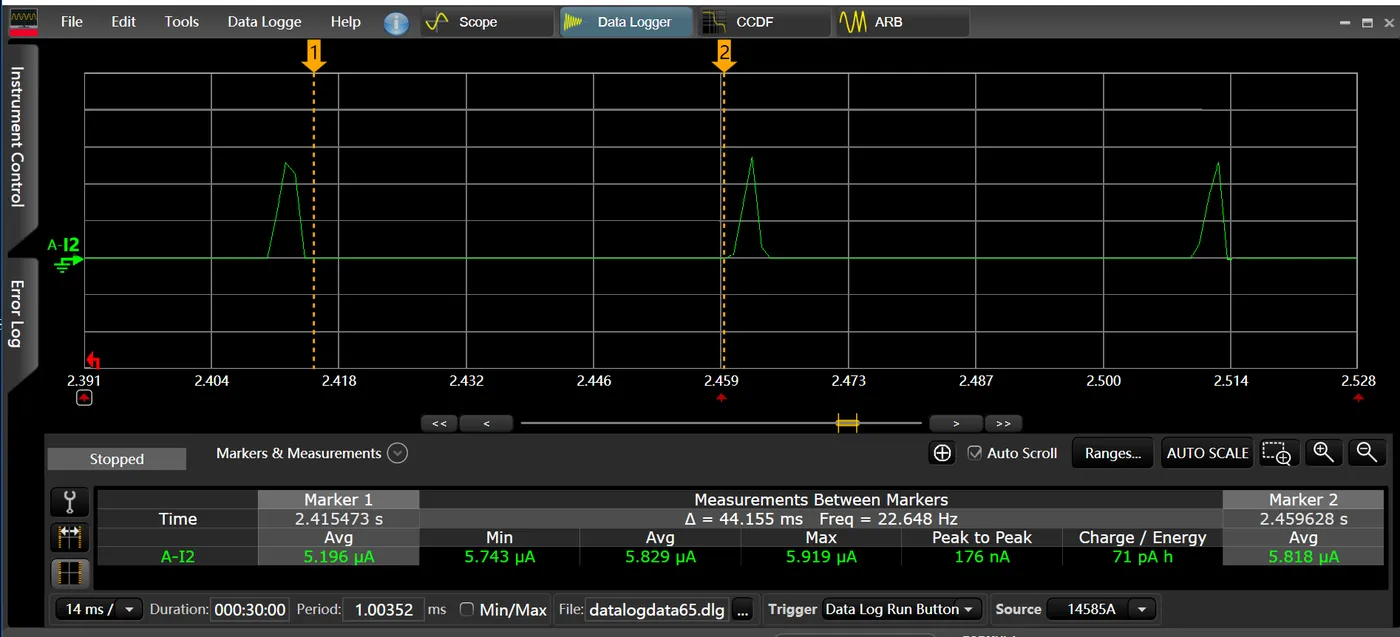
Task: Open the Instrument Control side tab
Action: pyautogui.click(x=18, y=136)
